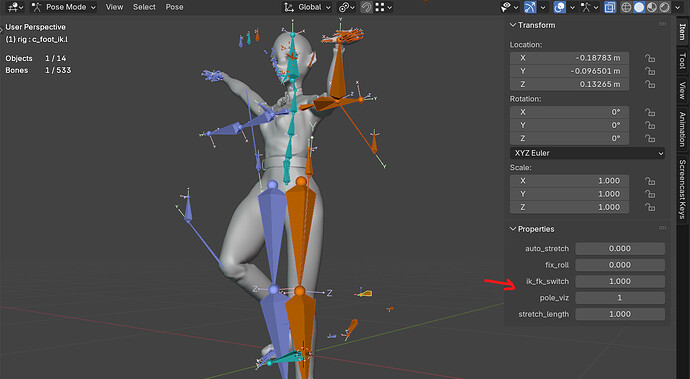Toggle Show Overlays button
690x379 pixels.
click(x=559, y=7)
